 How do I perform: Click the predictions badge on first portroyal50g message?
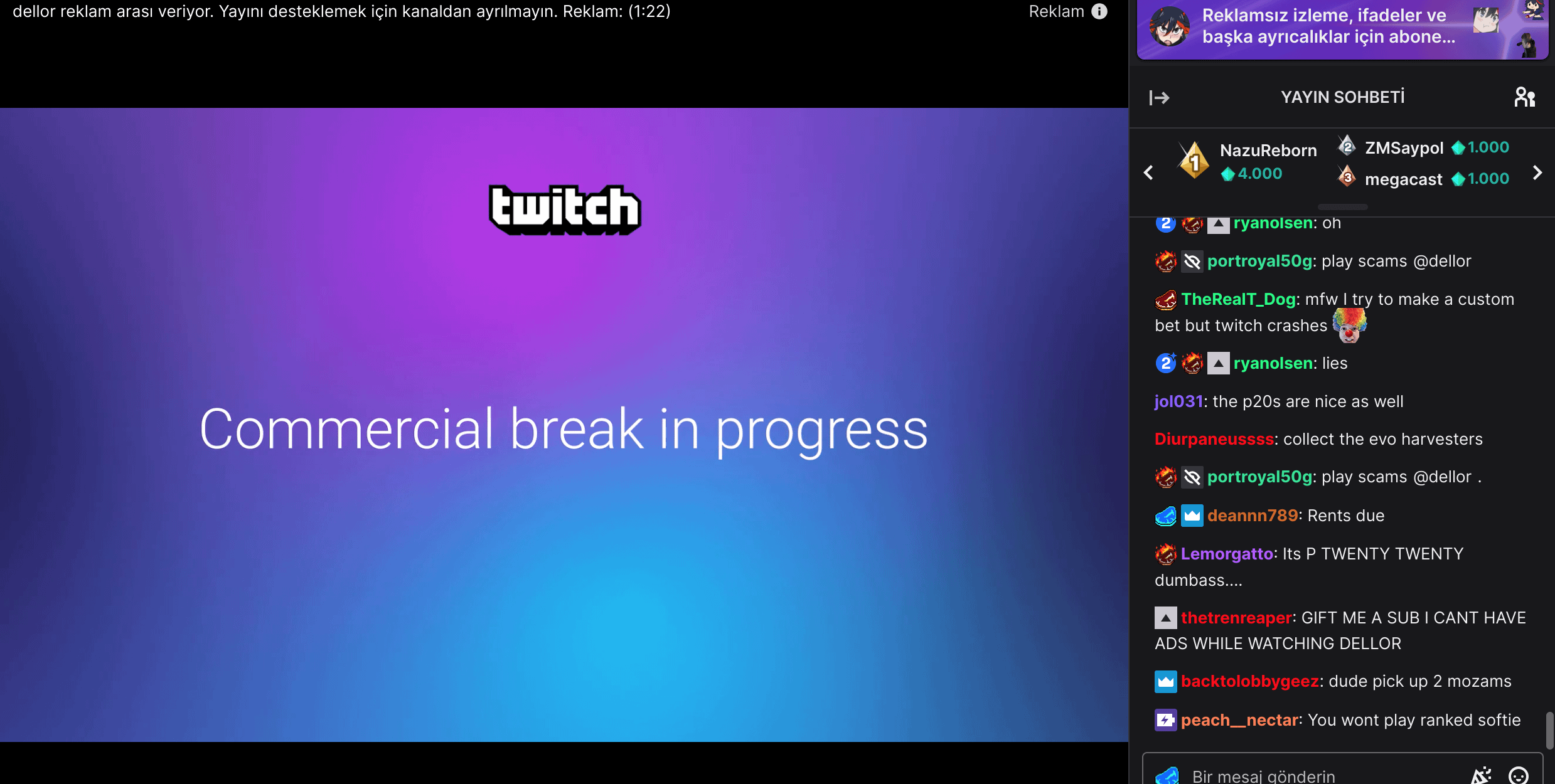(x=1166, y=261)
